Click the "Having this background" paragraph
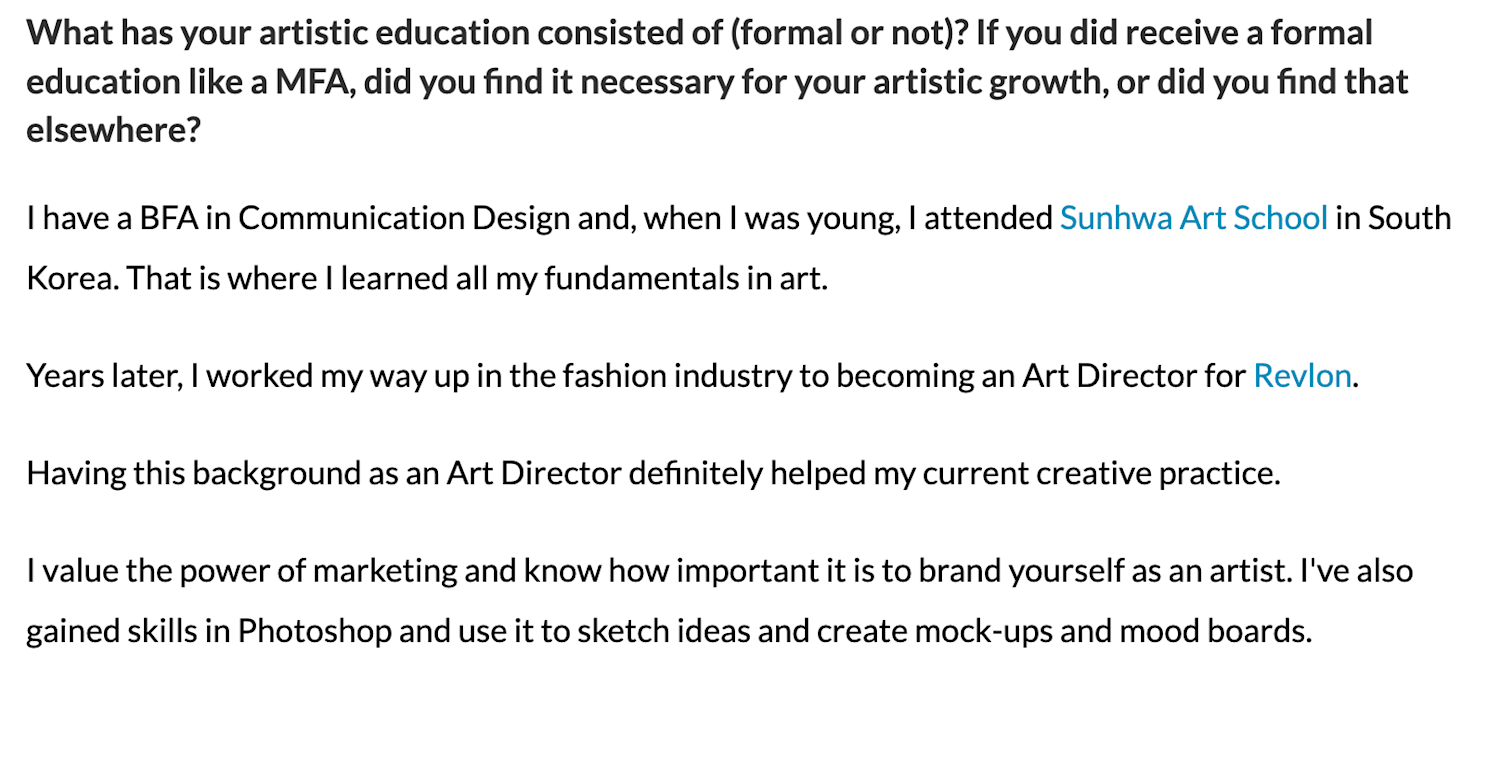Viewport: 1500px width, 761px height. 653,473
